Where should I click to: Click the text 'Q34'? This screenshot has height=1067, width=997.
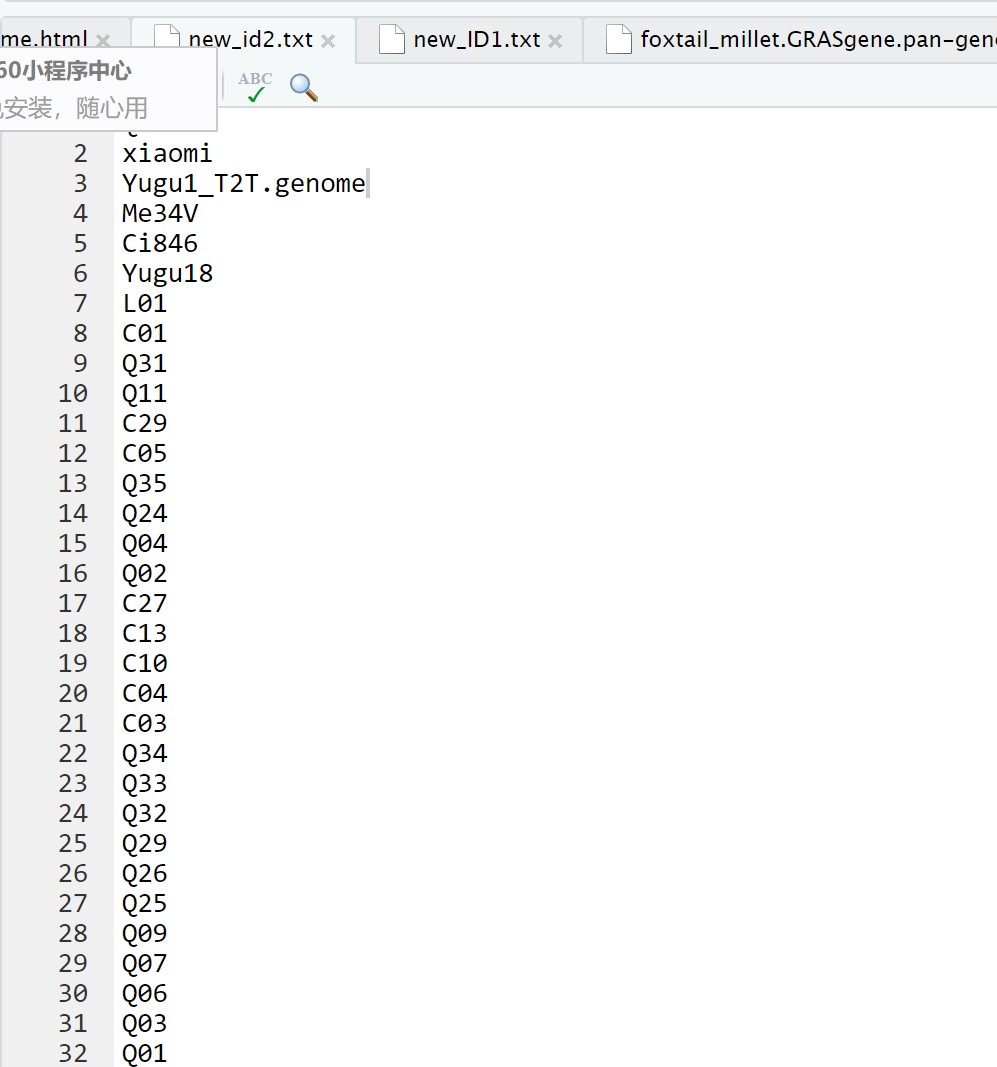[144, 753]
